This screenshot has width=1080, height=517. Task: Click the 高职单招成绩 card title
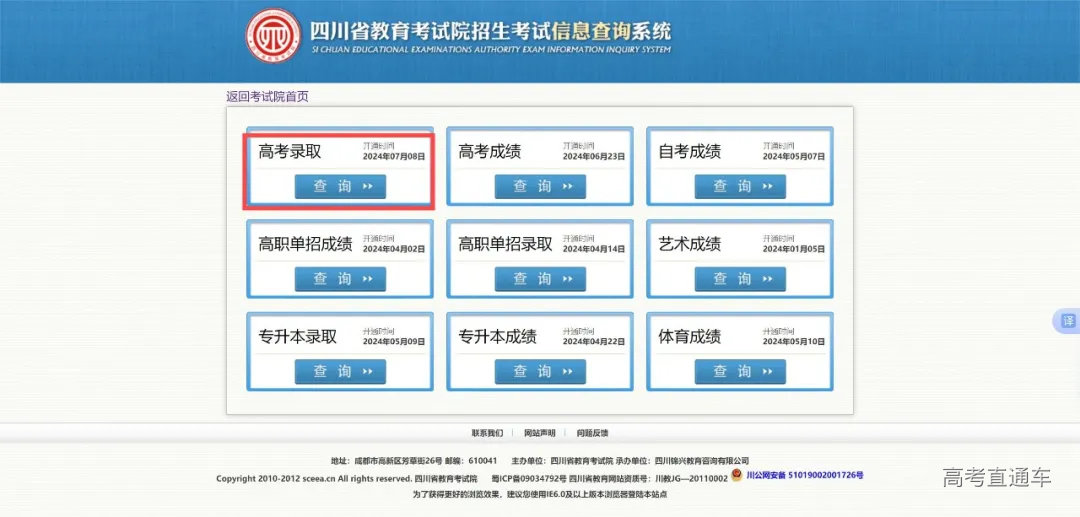pyautogui.click(x=305, y=244)
